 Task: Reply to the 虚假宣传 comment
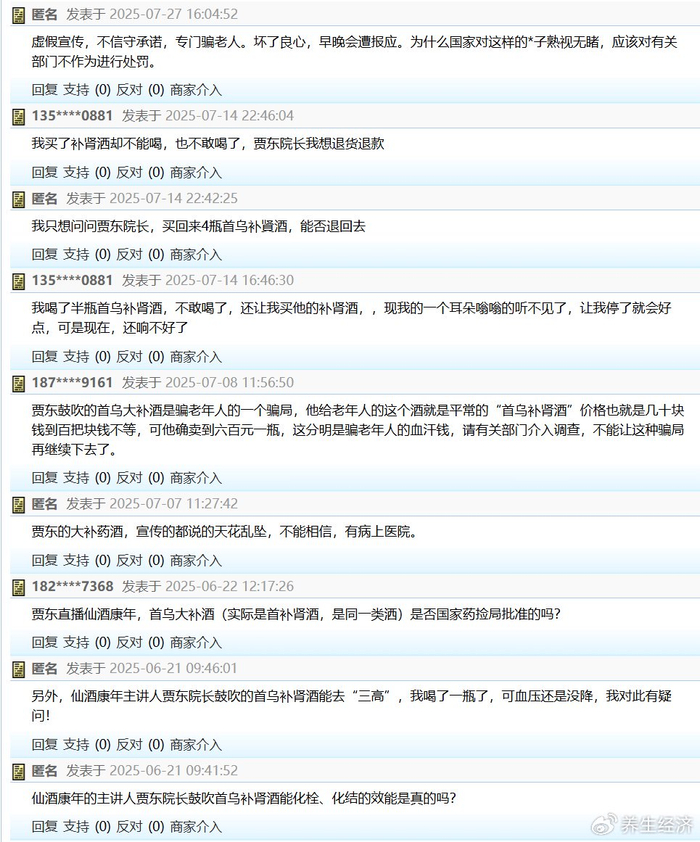[45, 90]
